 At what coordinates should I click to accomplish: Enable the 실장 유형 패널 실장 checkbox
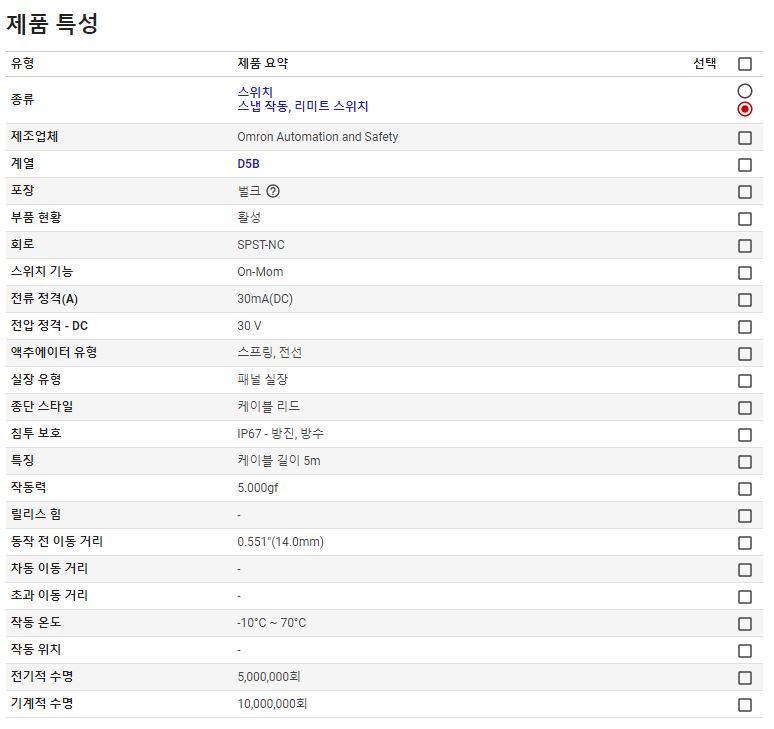[x=744, y=381]
